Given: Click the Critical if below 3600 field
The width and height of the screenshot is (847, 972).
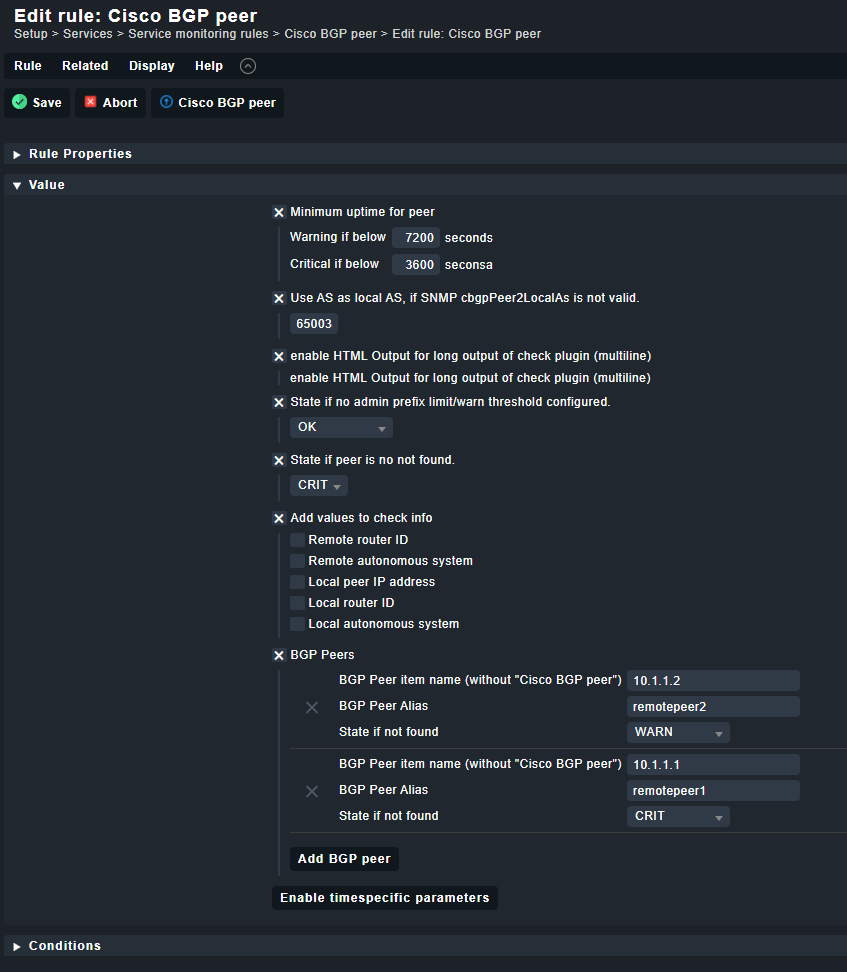Looking at the screenshot, I should click(x=416, y=265).
